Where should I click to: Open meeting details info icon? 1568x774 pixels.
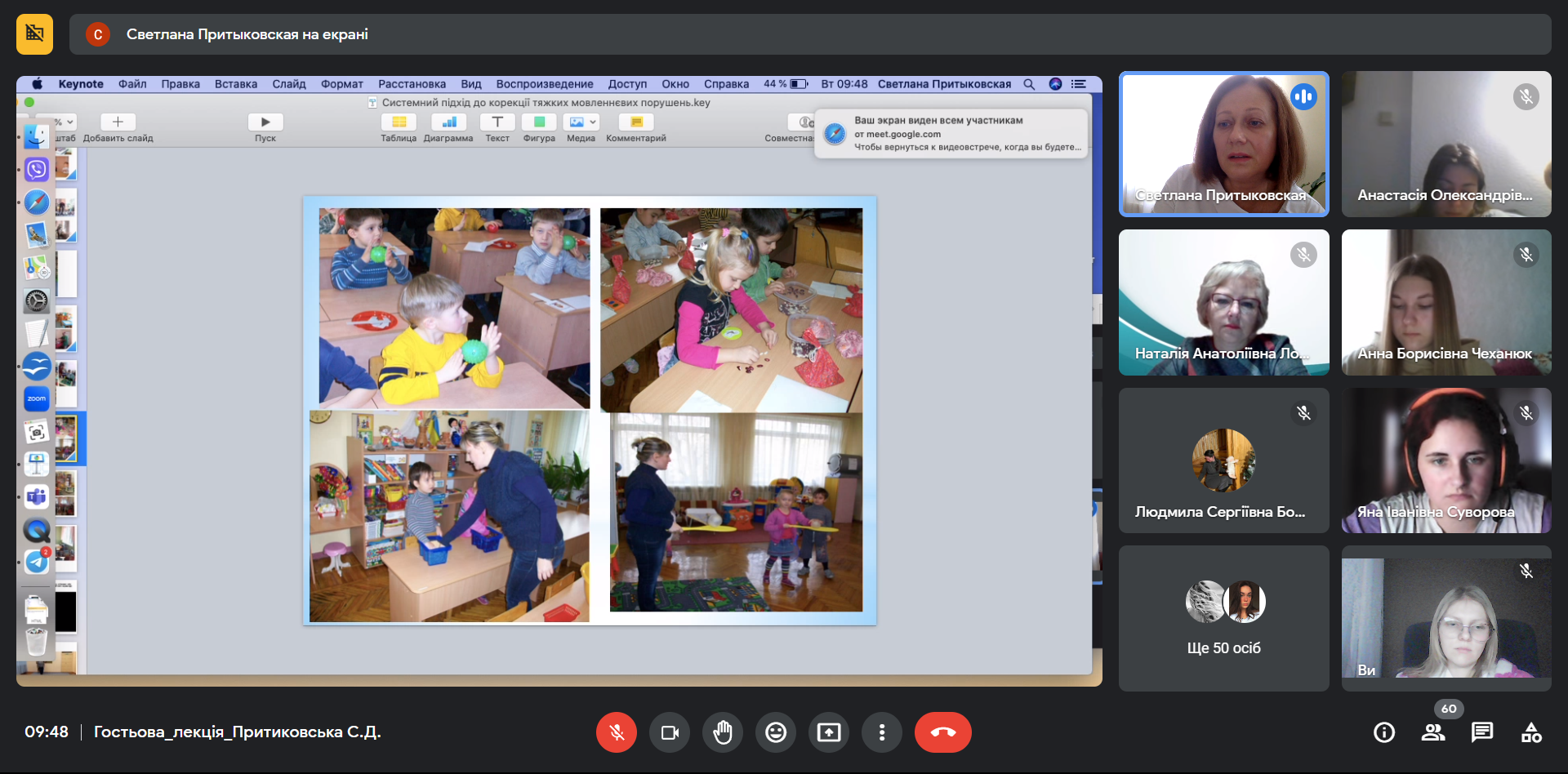[1384, 732]
